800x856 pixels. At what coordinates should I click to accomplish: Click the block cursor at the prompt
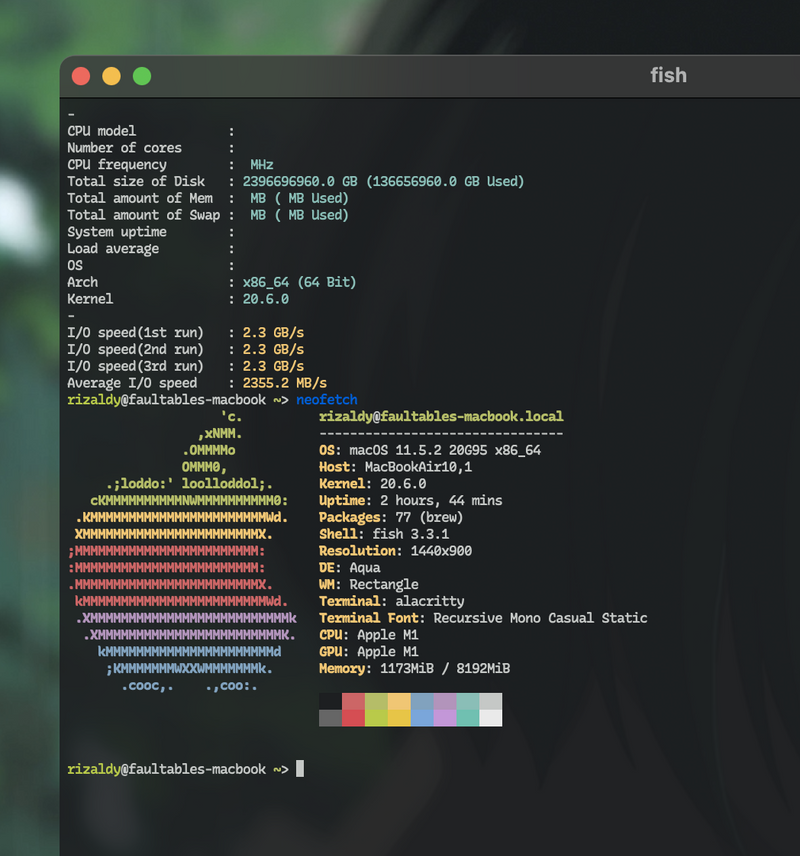pyautogui.click(x=300, y=769)
